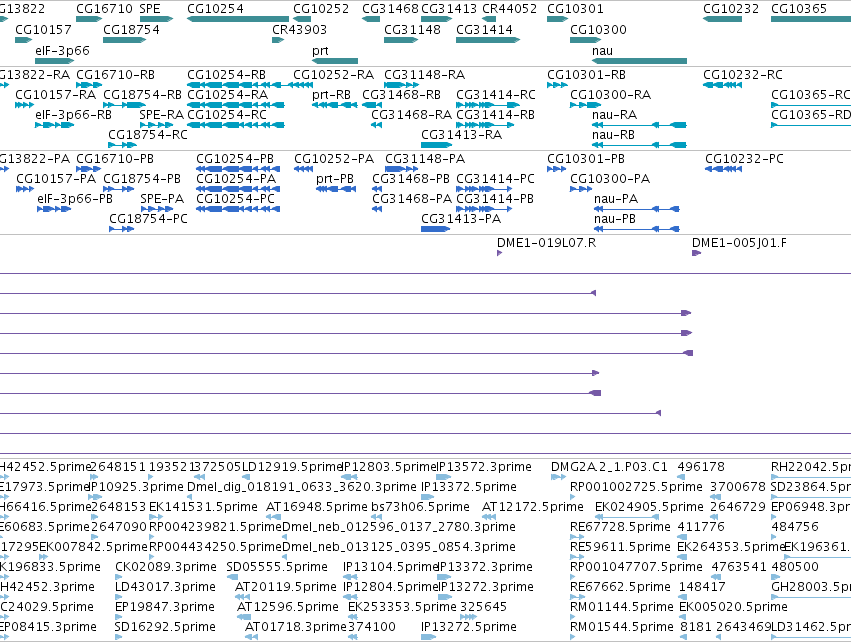Open the eIF-3p66 gene feature
851x642 pixels.
click(x=54, y=61)
